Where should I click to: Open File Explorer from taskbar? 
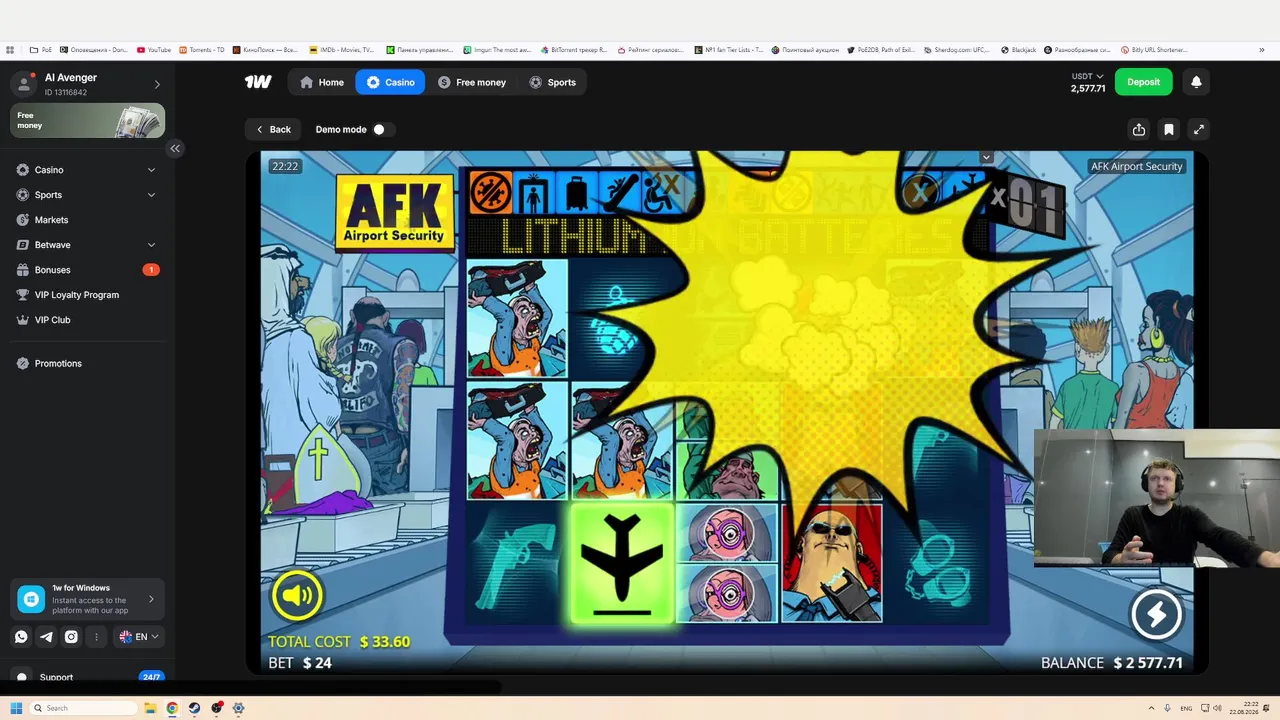click(x=150, y=708)
